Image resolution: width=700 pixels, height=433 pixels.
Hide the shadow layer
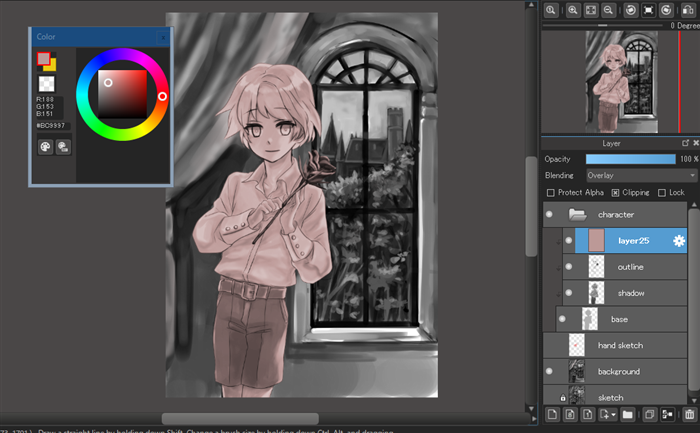tap(568, 293)
